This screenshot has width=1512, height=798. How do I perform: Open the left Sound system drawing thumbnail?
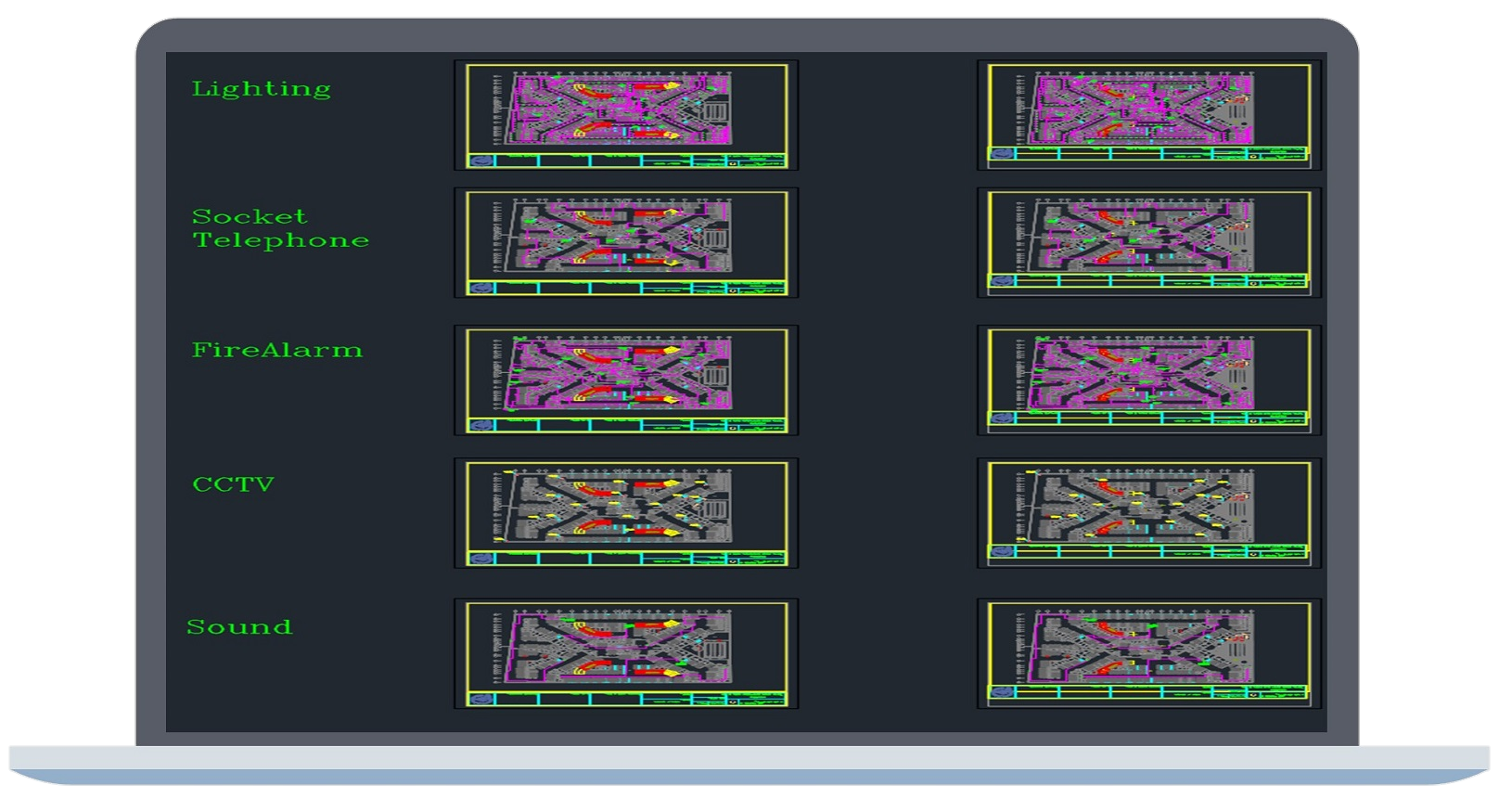626,653
